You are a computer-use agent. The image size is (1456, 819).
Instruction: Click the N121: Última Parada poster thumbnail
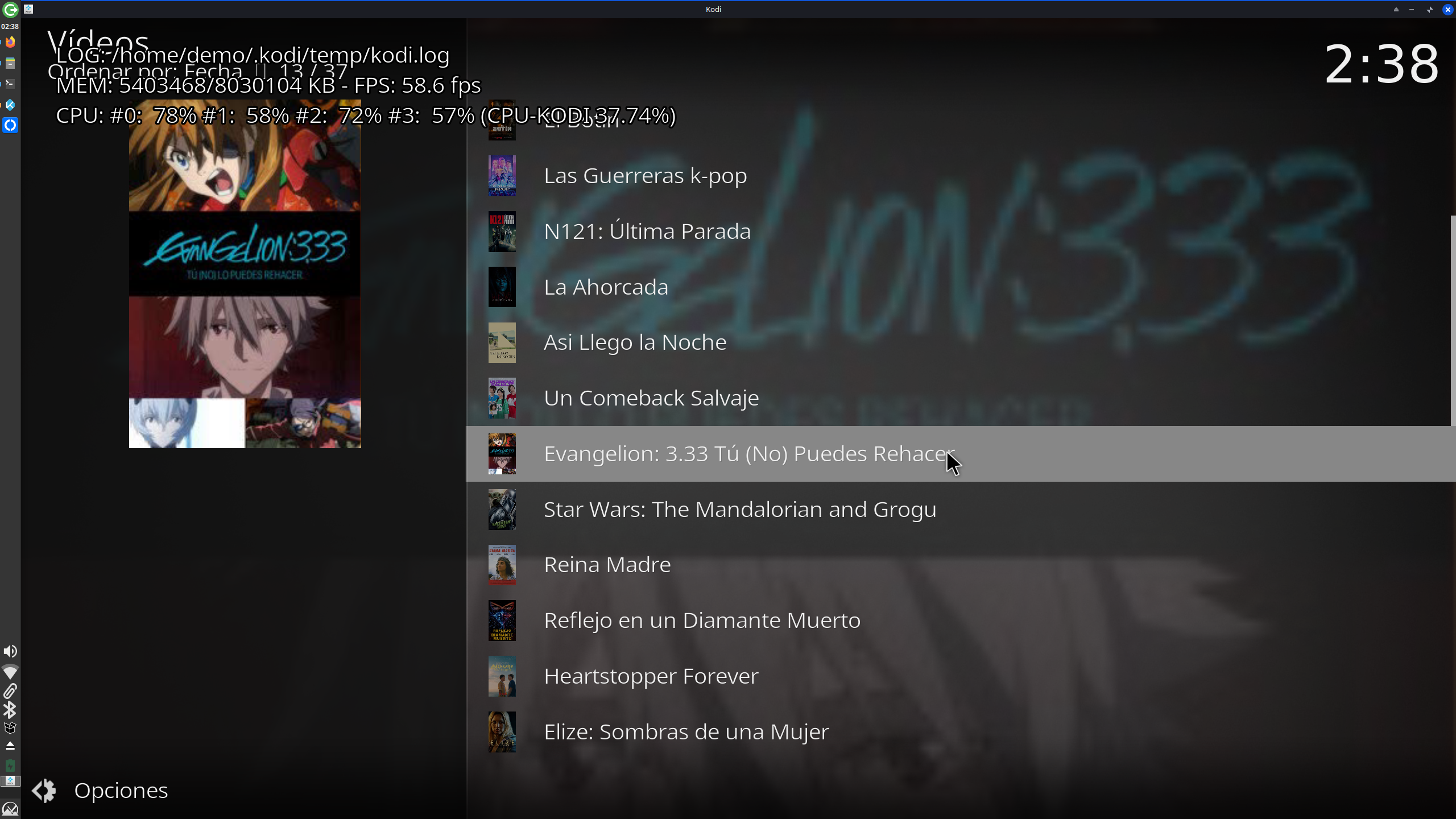click(x=502, y=231)
